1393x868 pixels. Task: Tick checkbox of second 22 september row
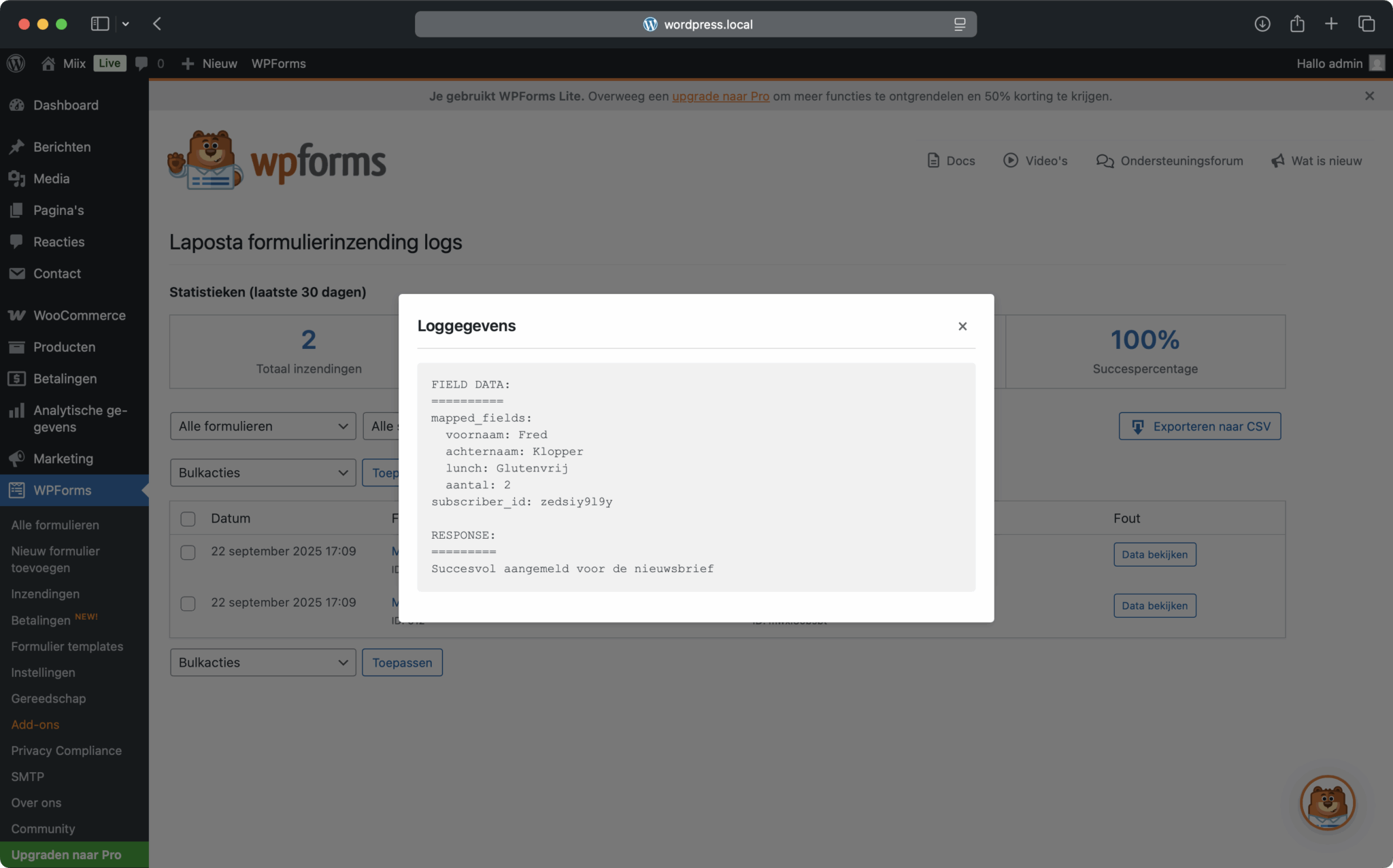tap(188, 603)
